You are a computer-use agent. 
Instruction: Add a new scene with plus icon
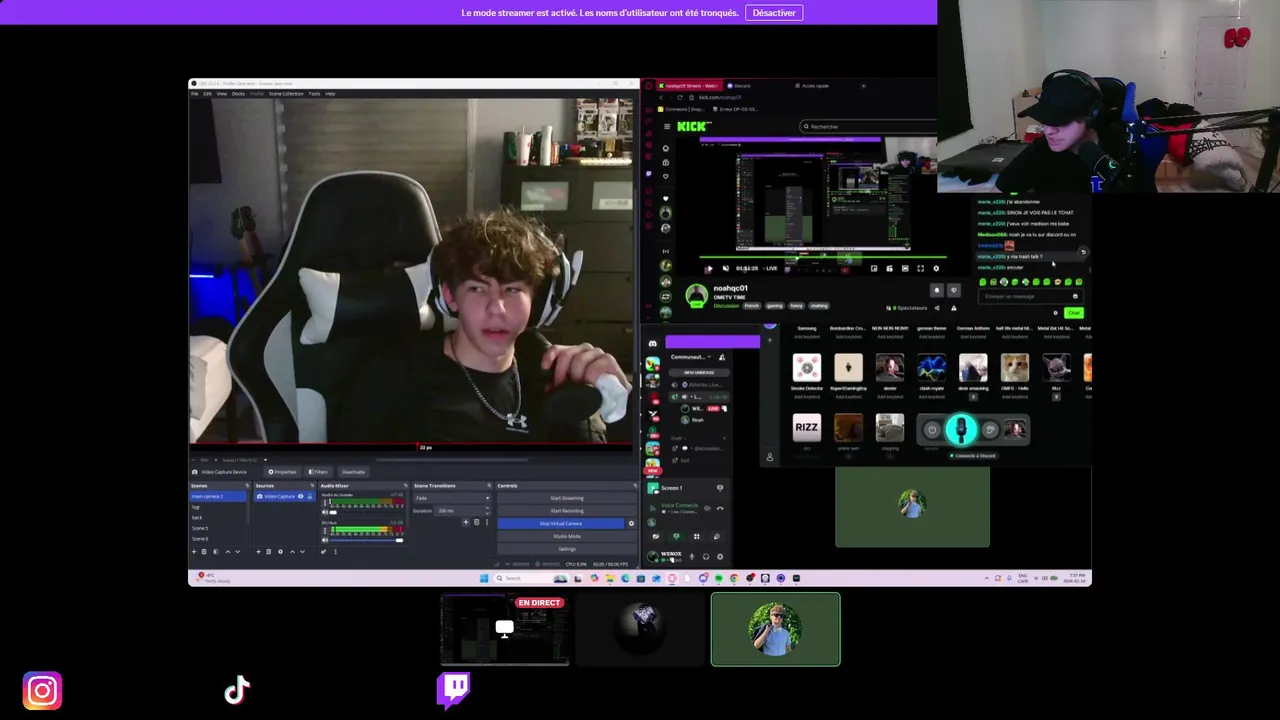[194, 552]
